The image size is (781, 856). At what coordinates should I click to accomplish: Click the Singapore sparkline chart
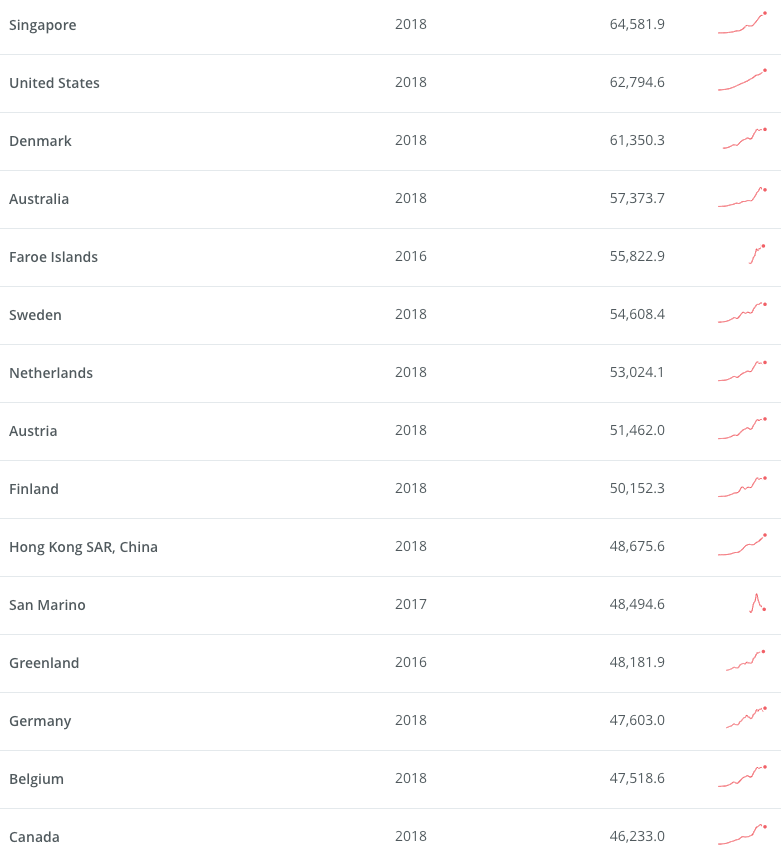click(x=742, y=24)
